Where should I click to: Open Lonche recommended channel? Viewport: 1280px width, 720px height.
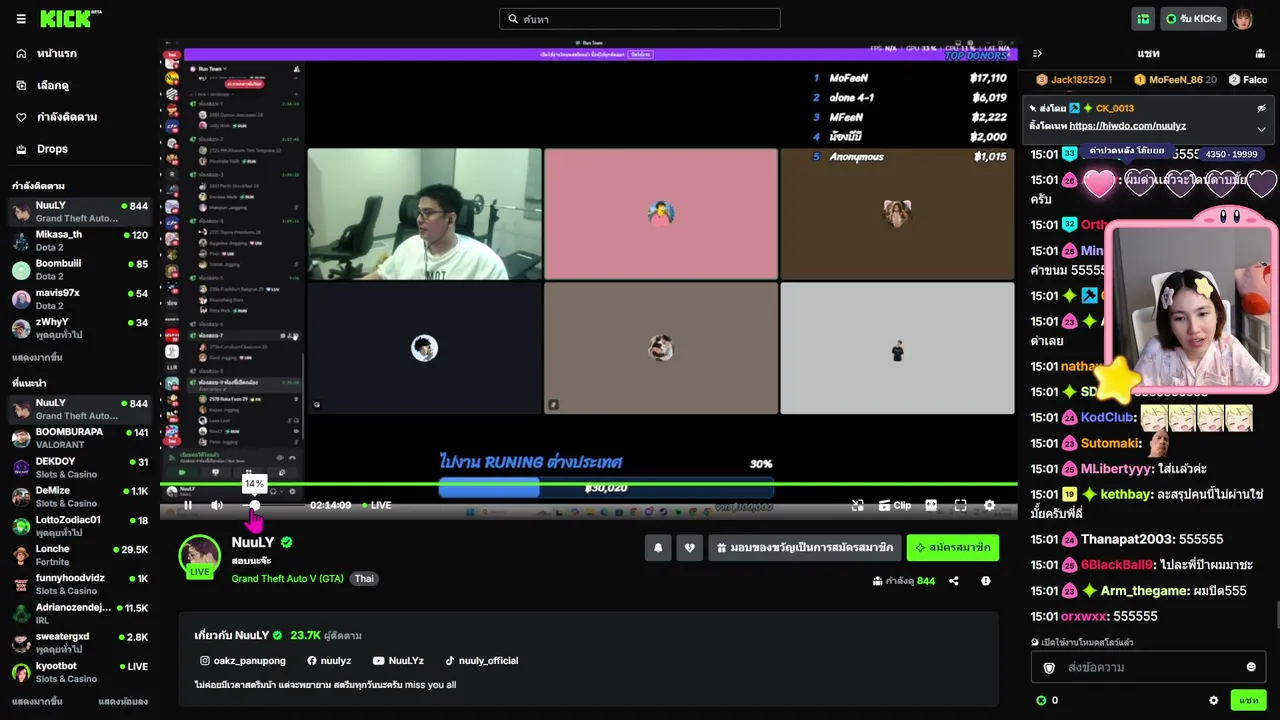coord(80,555)
